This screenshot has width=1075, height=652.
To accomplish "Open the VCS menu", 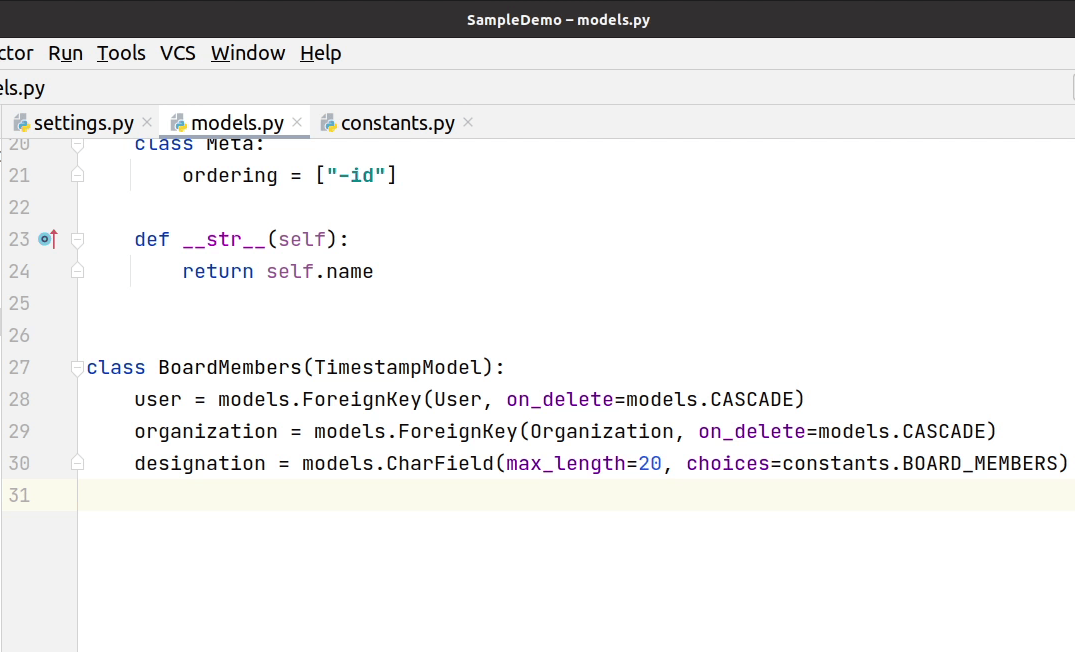I will tap(178, 53).
